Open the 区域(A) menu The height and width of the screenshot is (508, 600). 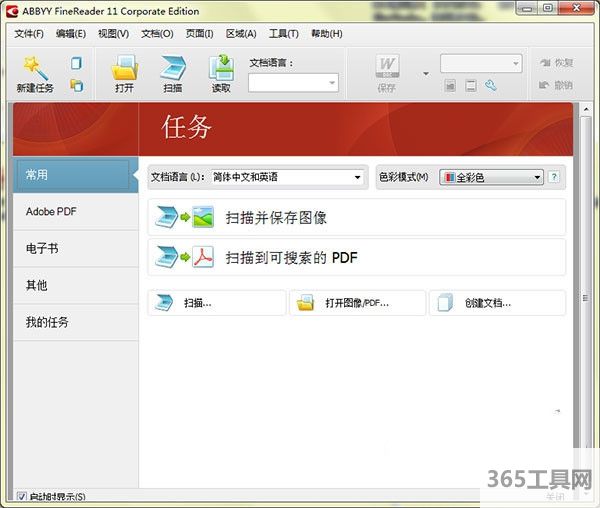click(241, 34)
